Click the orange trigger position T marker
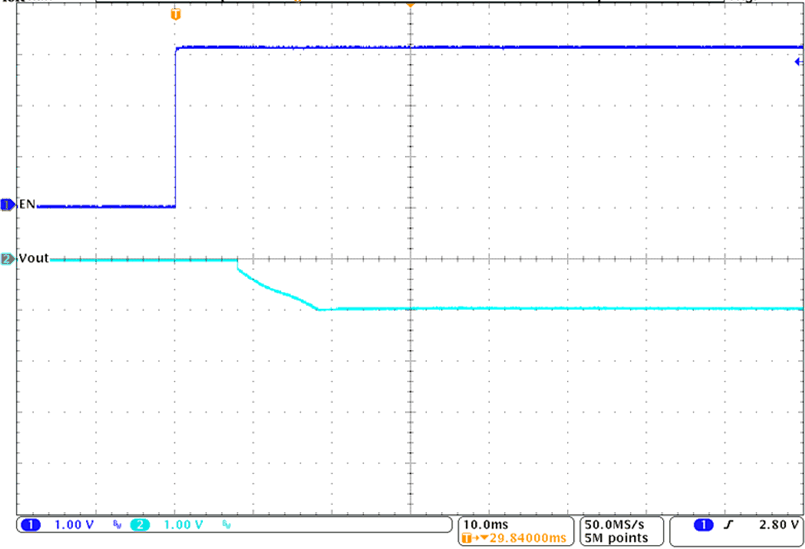This screenshot has width=805, height=549. (177, 14)
